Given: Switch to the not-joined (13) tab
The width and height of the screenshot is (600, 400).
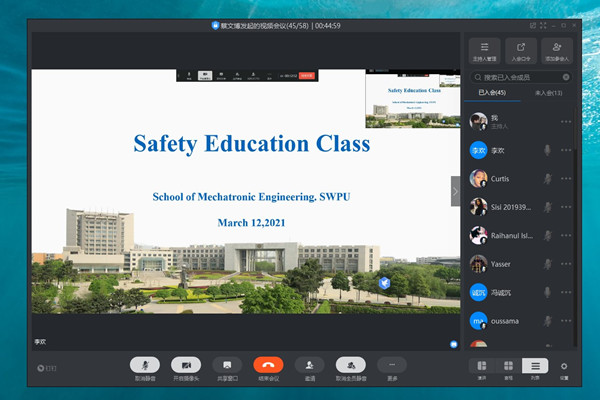Looking at the screenshot, I should coord(548,93).
